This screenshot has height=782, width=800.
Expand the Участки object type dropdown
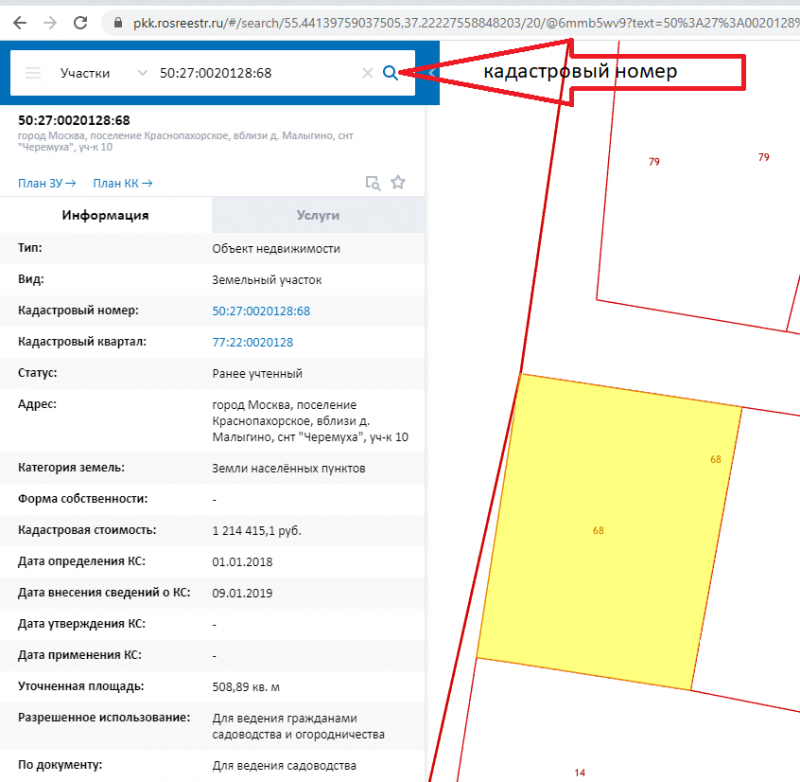click(142, 73)
